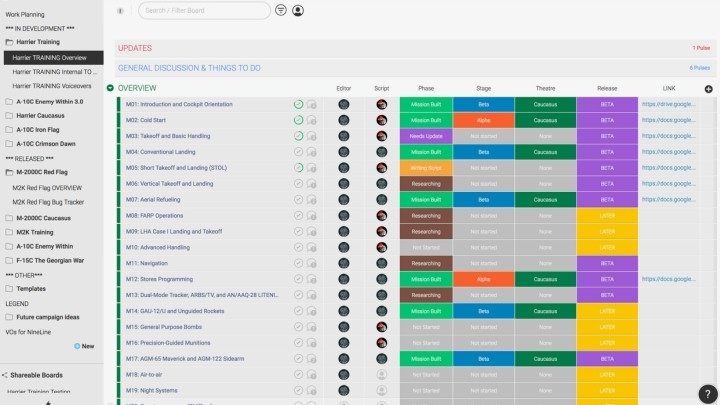Click the add column plus icon

[x=708, y=89]
